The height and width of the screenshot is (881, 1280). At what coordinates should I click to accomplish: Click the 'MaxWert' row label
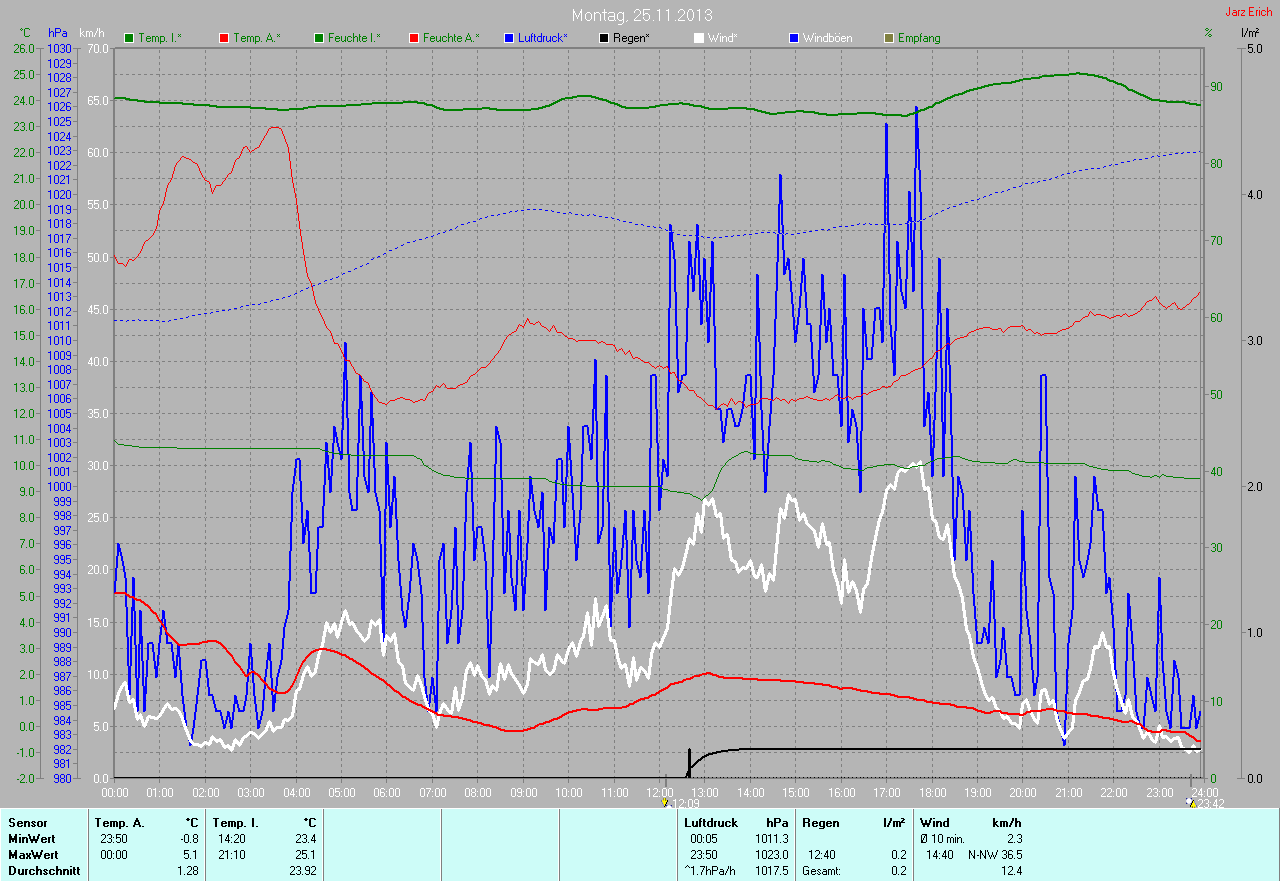(x=32, y=855)
